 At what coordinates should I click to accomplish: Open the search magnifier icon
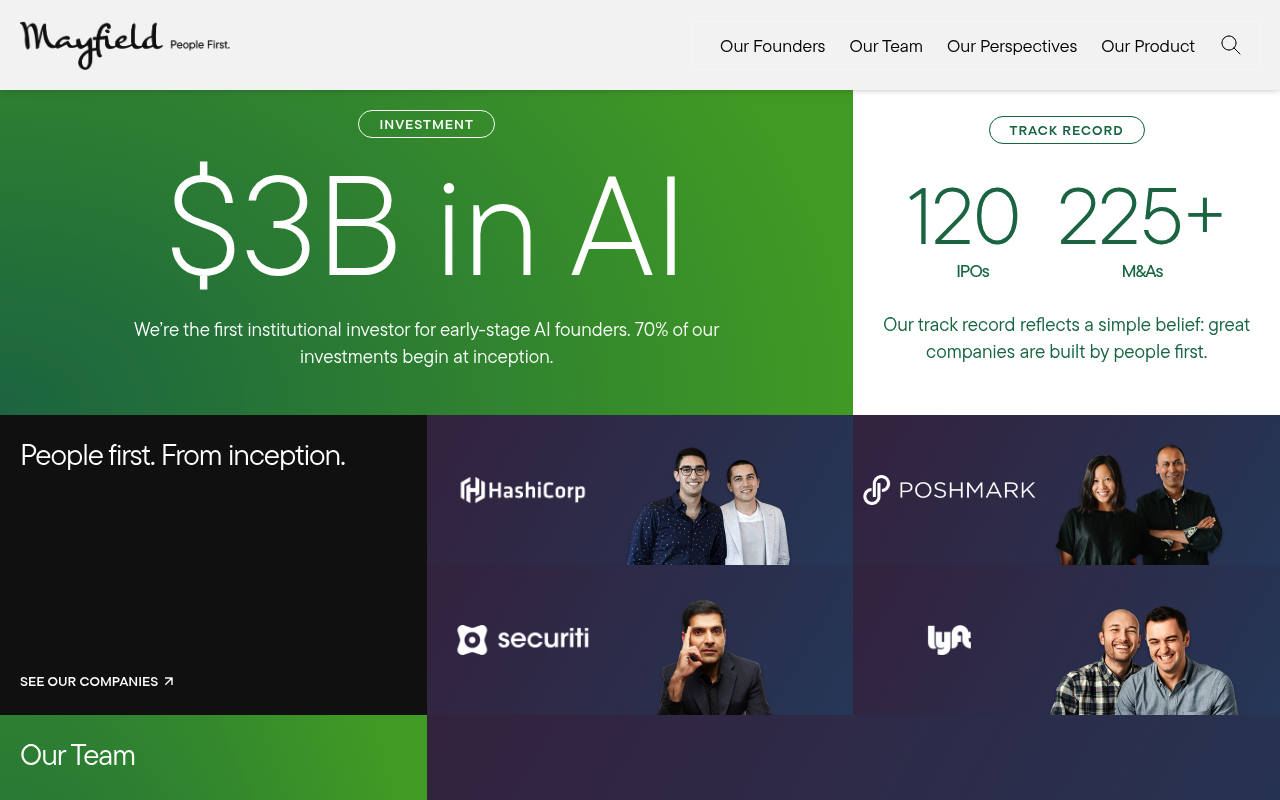pos(1231,45)
